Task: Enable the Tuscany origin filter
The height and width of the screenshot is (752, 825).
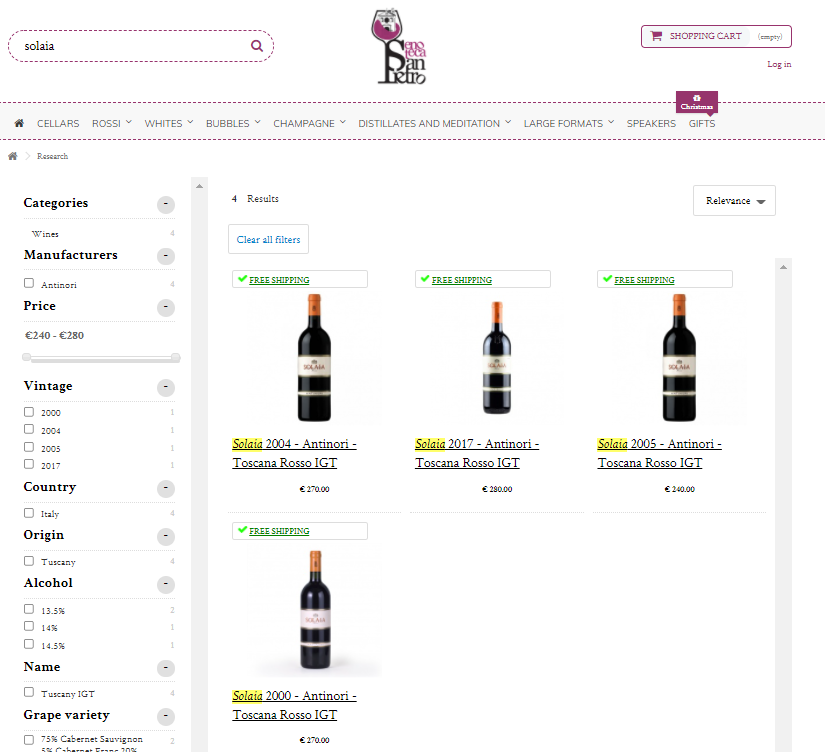Action: (x=29, y=561)
